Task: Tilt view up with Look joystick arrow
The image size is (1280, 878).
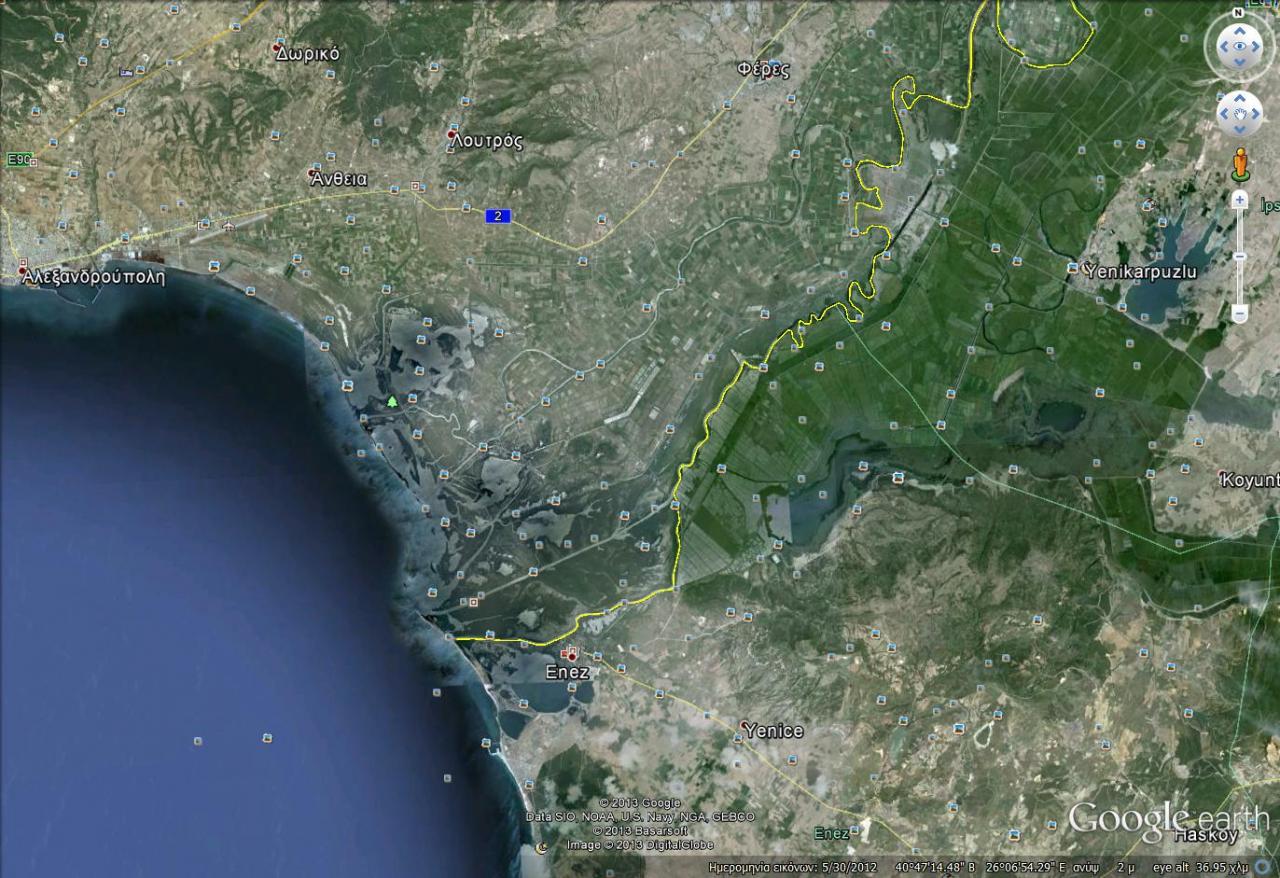Action: click(x=1240, y=29)
